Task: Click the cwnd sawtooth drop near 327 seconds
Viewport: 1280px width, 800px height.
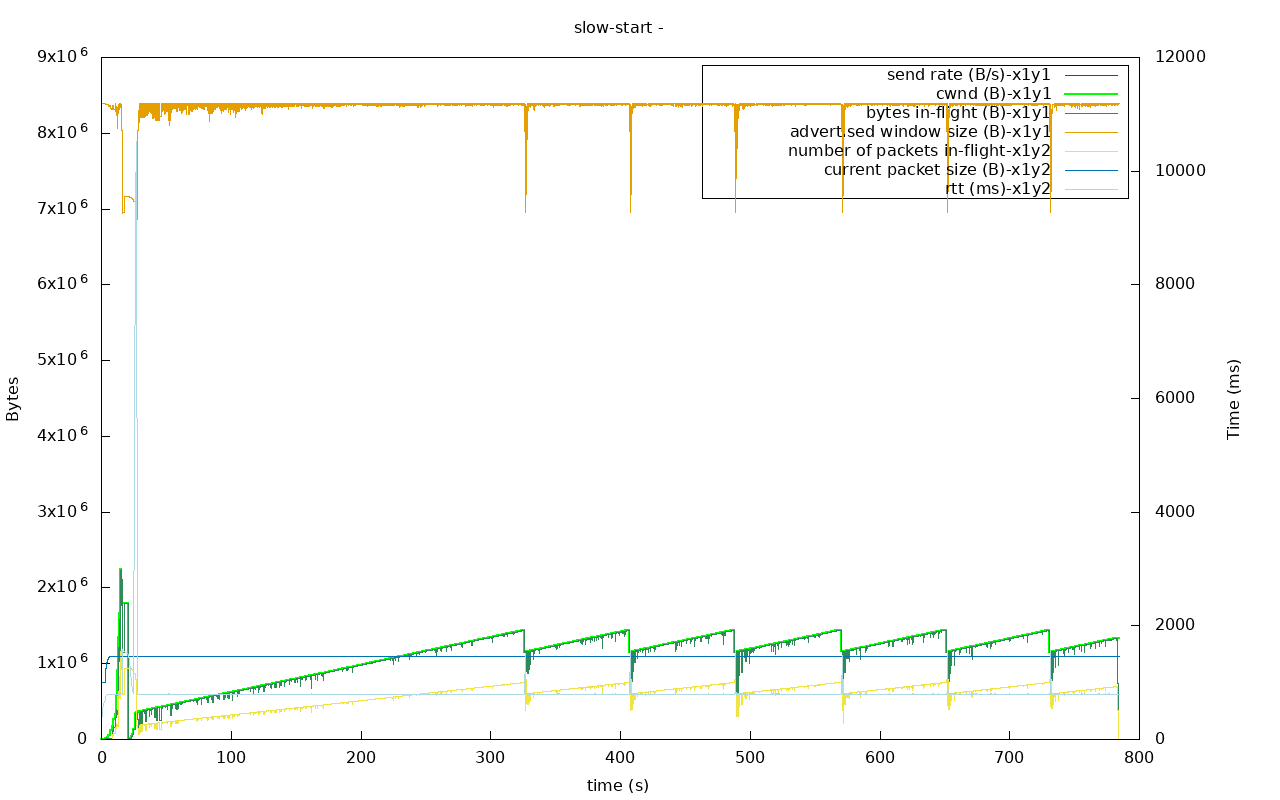Action: 526,641
